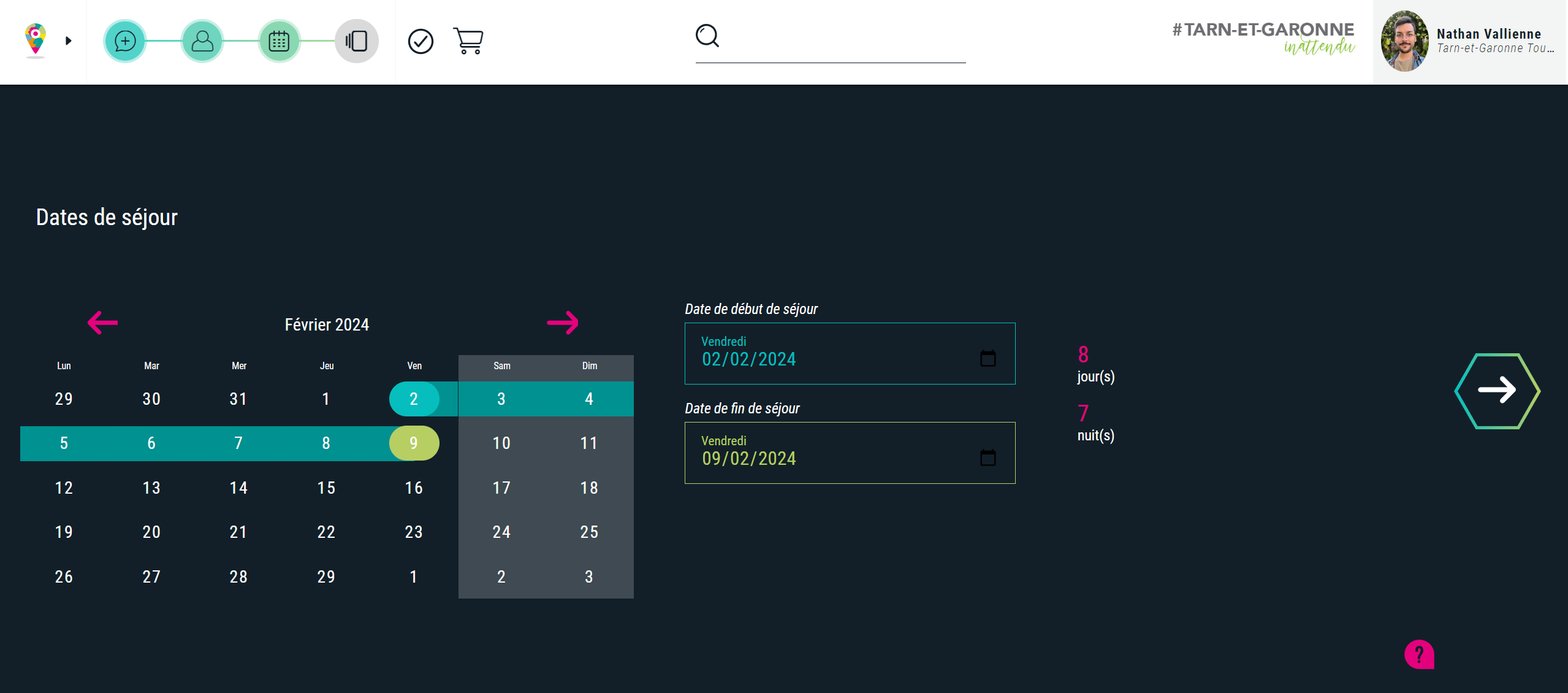Select February 16 in the calendar
This screenshot has width=1568, height=693.
point(414,488)
